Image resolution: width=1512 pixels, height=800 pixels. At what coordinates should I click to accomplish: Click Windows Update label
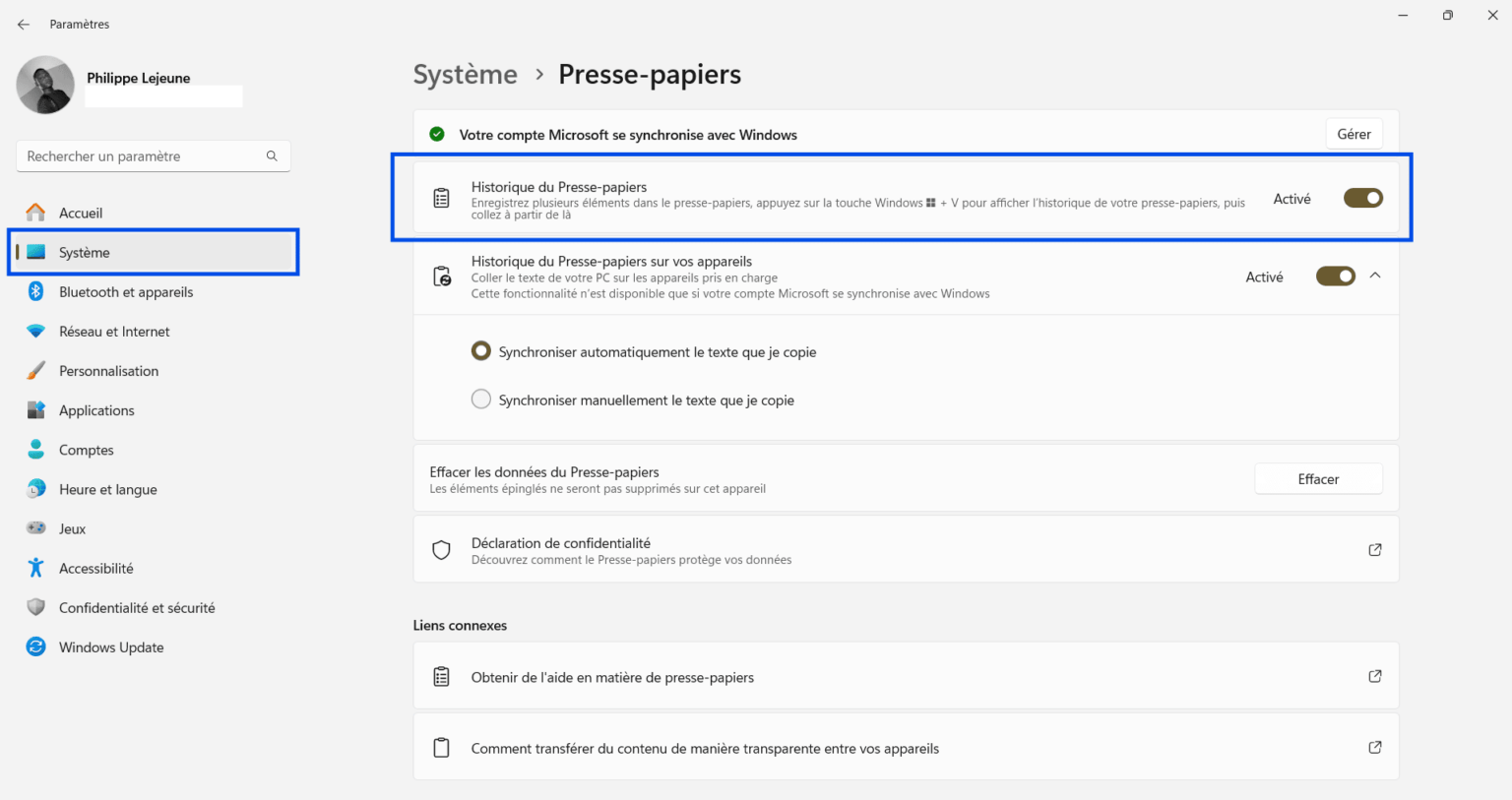pyautogui.click(x=111, y=647)
